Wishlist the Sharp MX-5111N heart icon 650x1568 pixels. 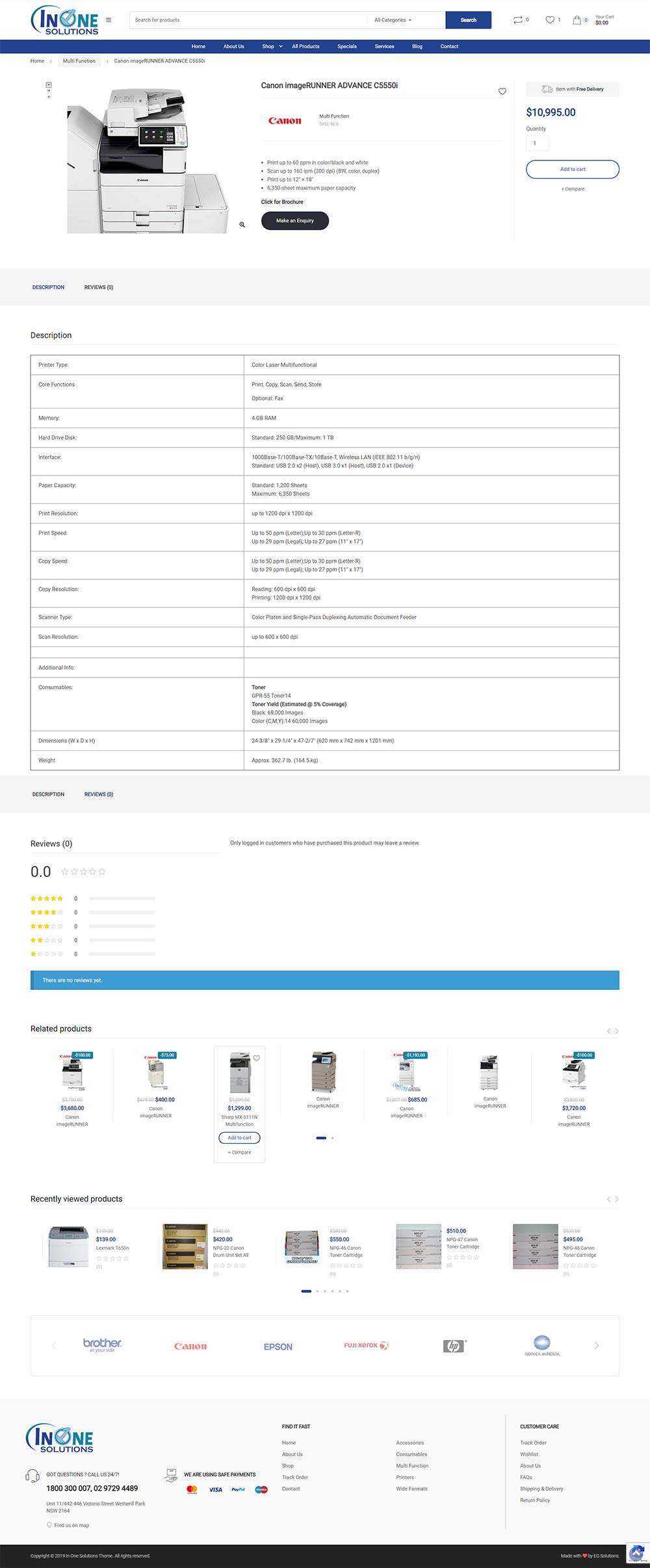(x=257, y=1058)
